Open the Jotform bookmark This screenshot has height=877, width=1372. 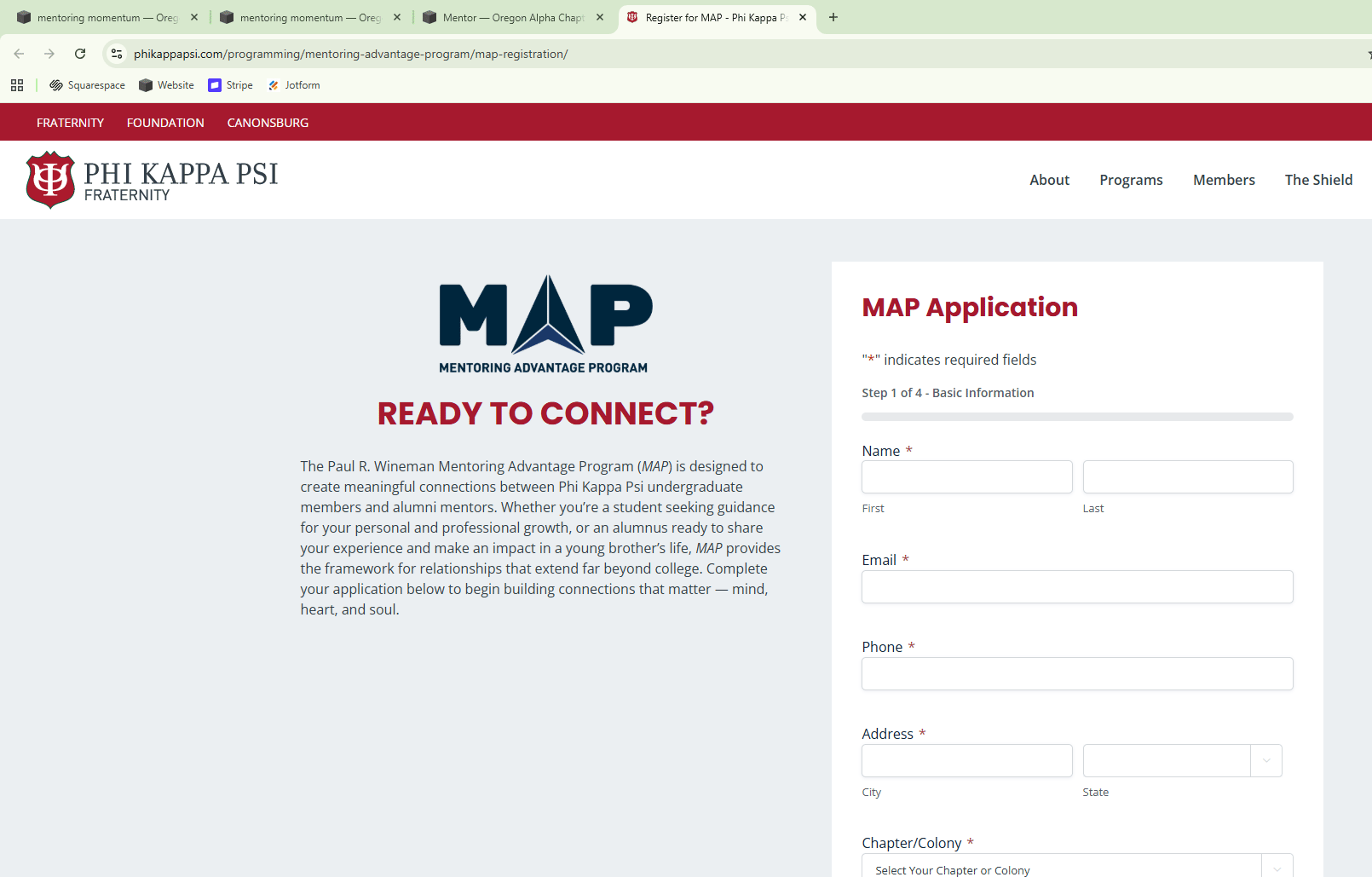click(x=294, y=85)
